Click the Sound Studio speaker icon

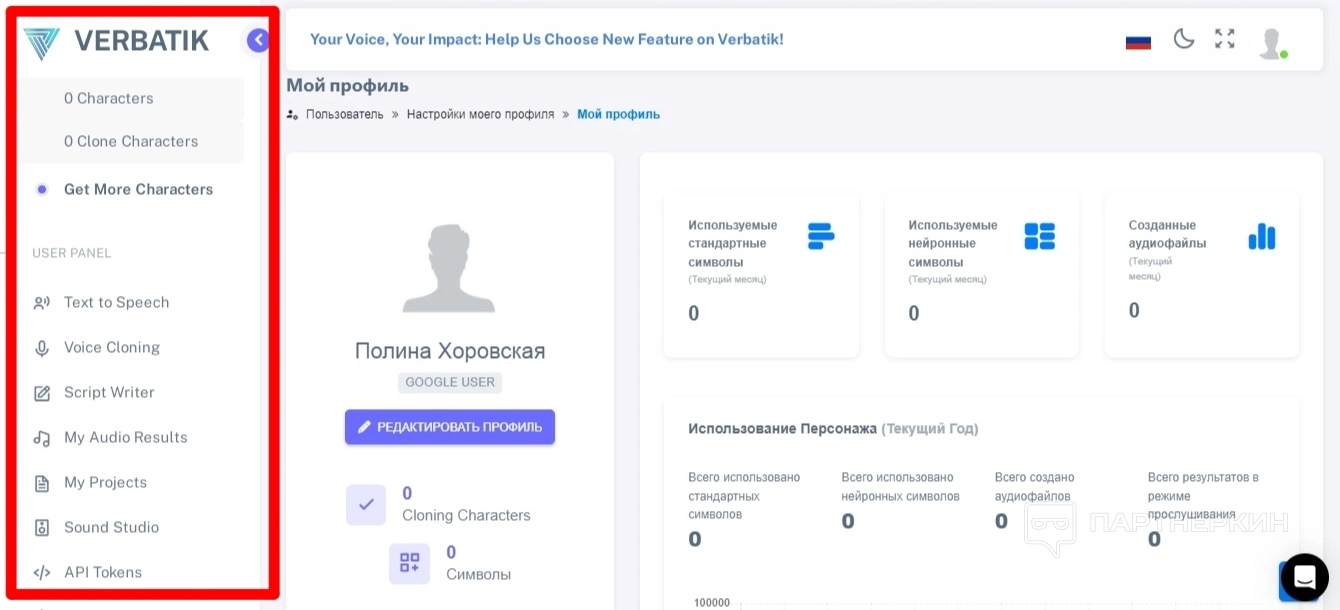tap(42, 528)
